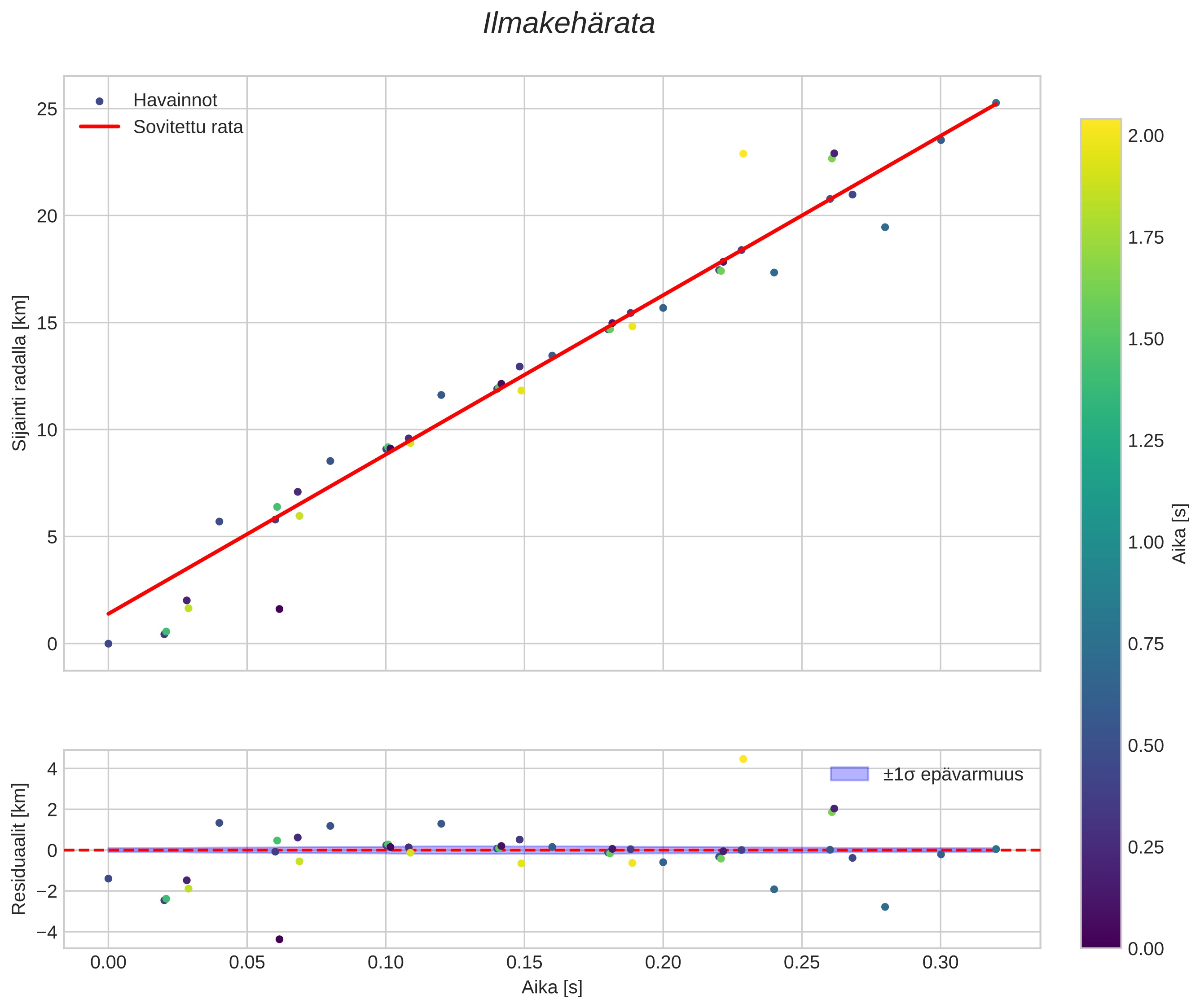Click the colorbar tick value 0.25
This screenshot has height=1008, width=1200.
[x=1145, y=847]
